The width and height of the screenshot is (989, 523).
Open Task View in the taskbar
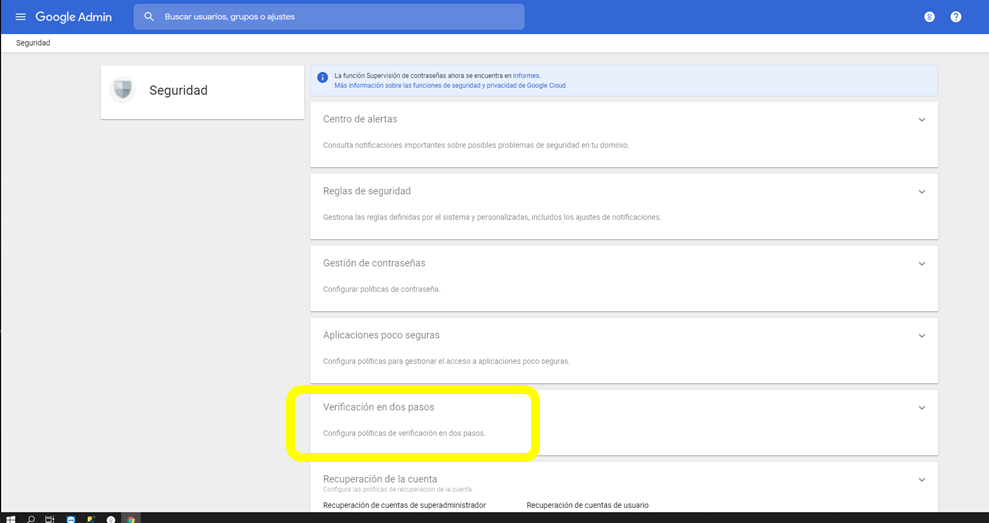tap(50, 519)
